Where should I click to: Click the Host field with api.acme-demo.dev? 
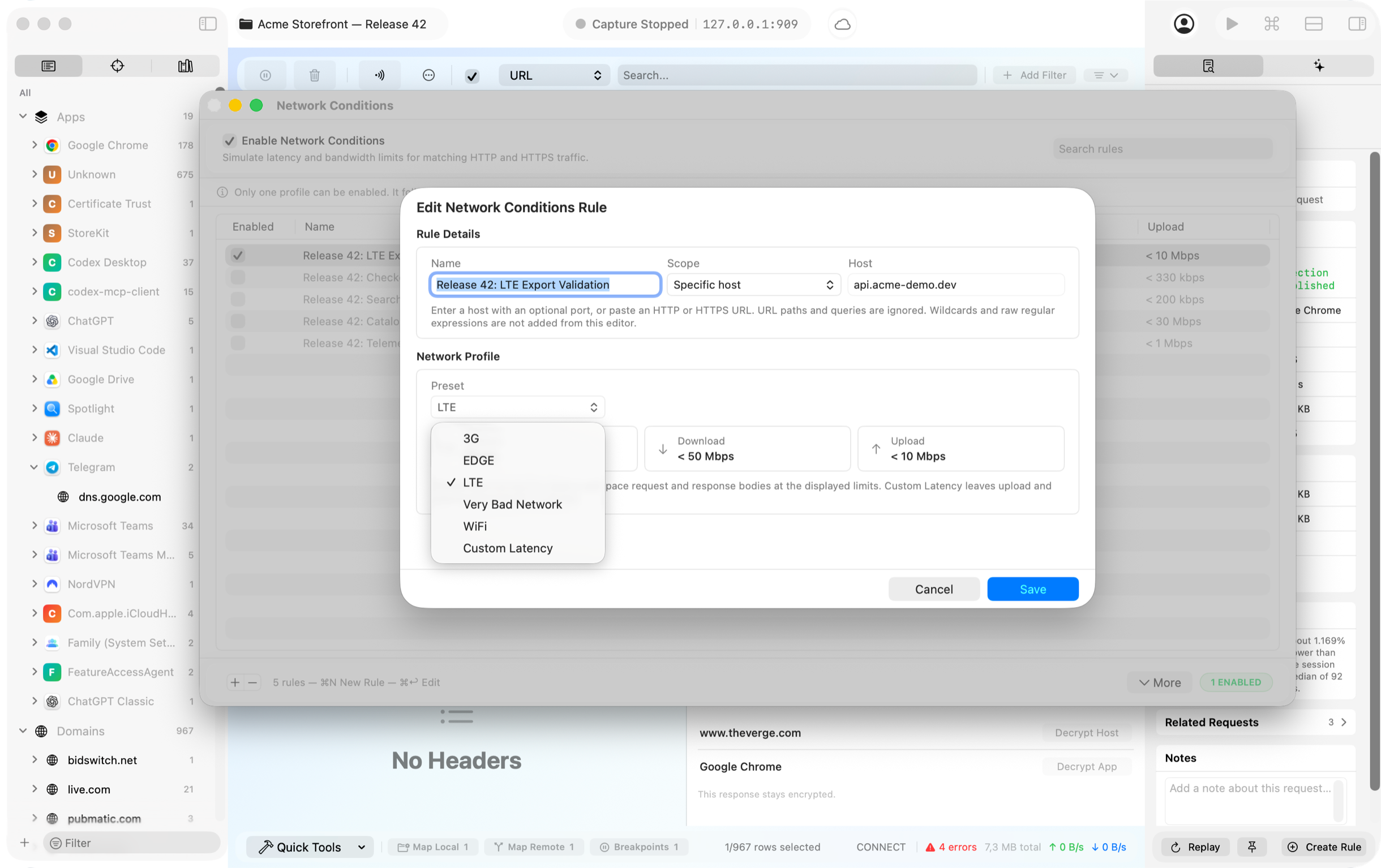(956, 285)
